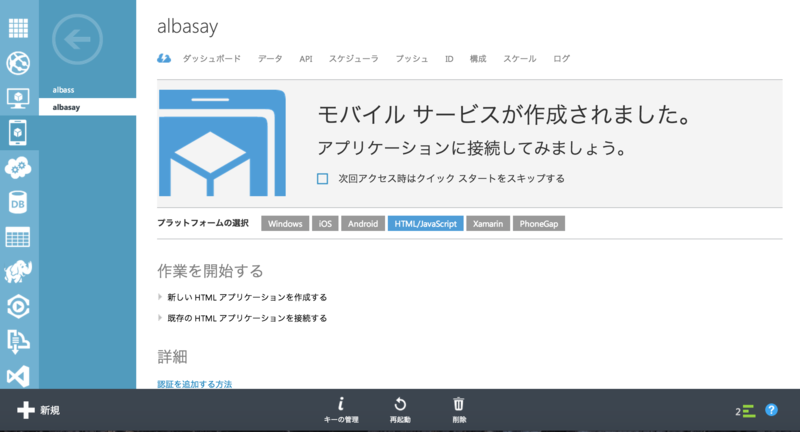The height and width of the screenshot is (432, 800).
Task: Open the Visual Studio Online icon
Action: (18, 376)
